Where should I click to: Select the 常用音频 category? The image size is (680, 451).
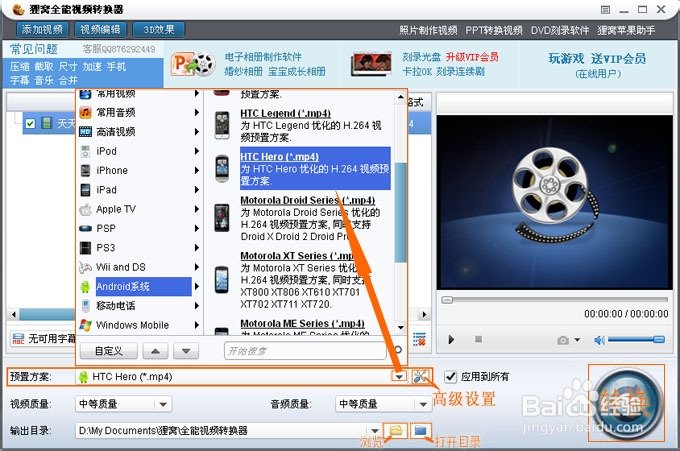(115, 113)
